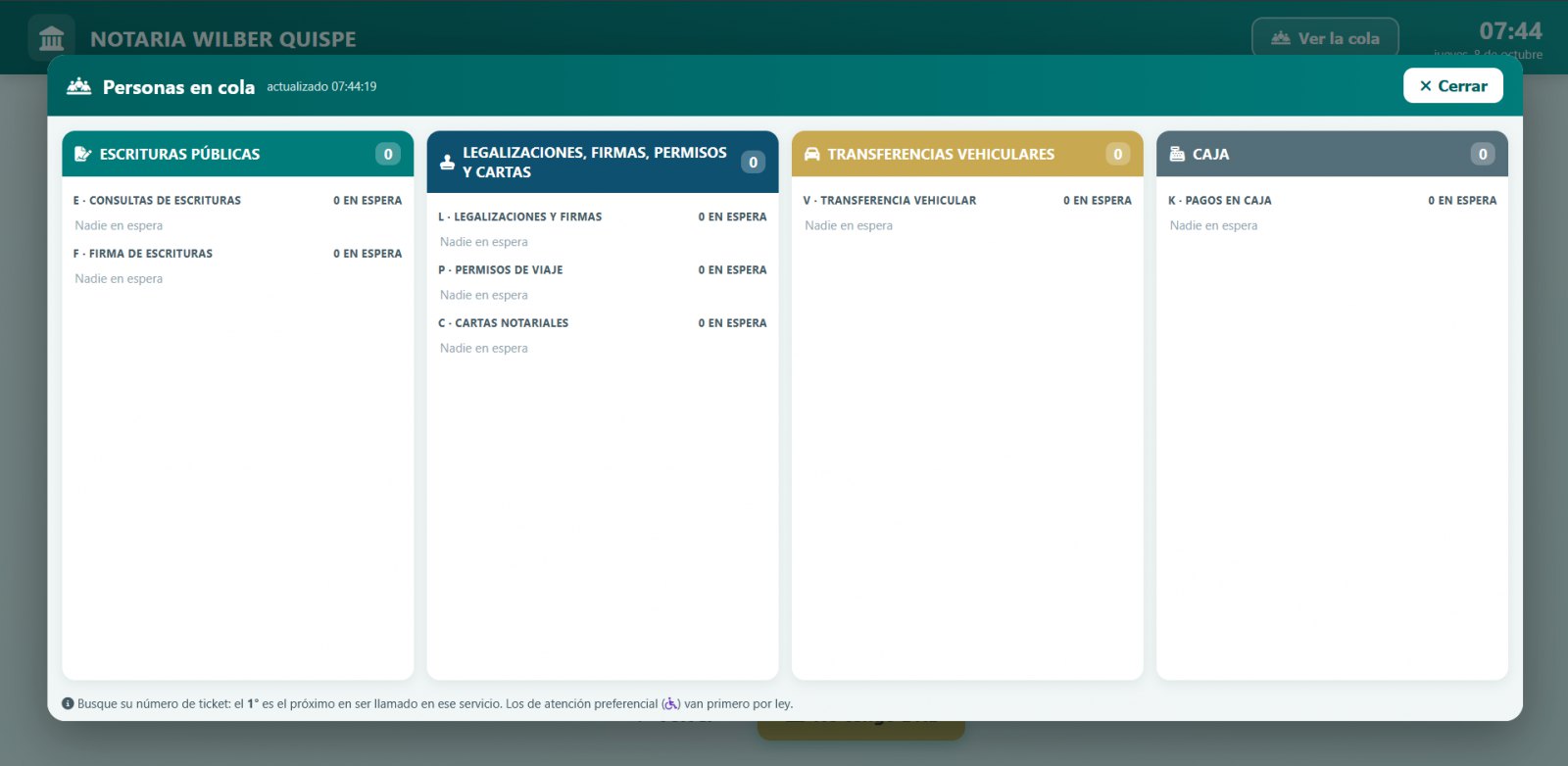Select the V · Transferencia Vehicular row
Viewport: 1568px width, 766px height.
click(967, 200)
